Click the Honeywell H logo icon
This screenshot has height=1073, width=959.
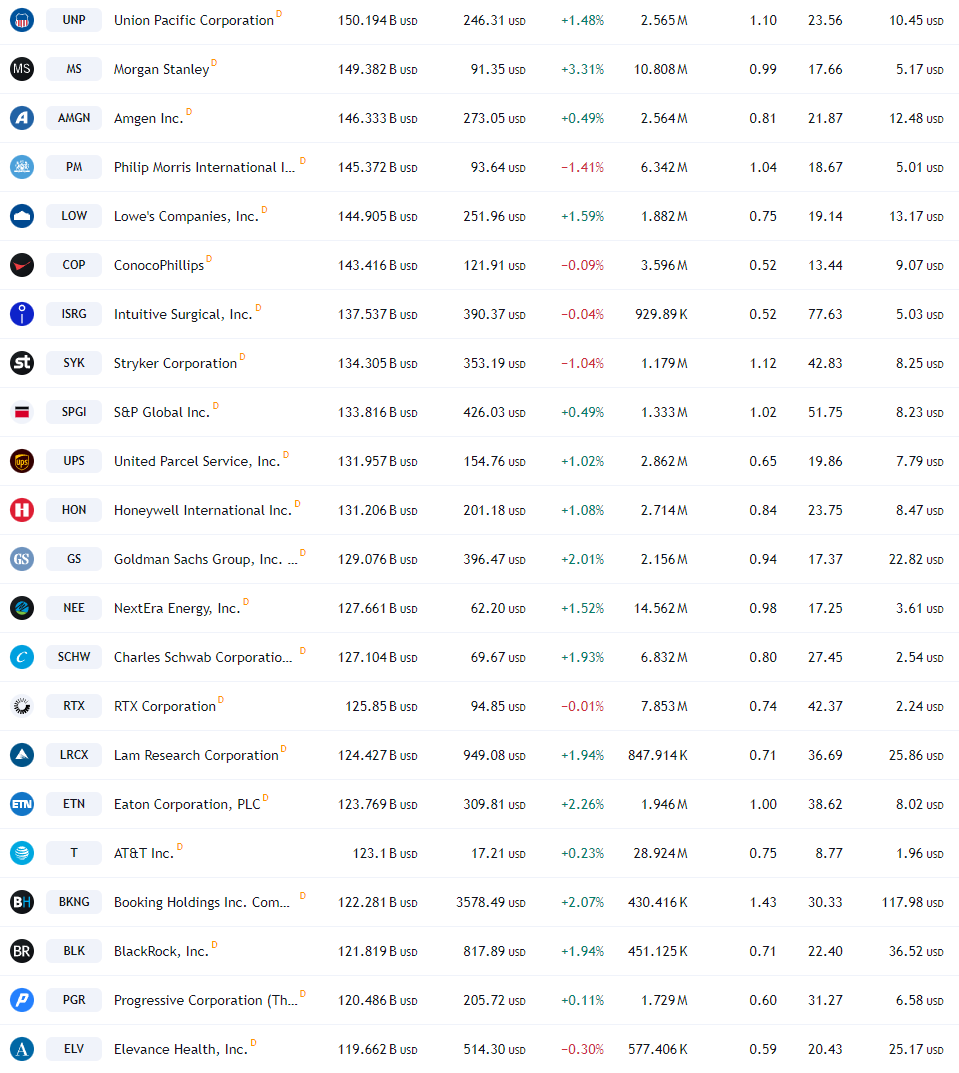click(x=22, y=510)
